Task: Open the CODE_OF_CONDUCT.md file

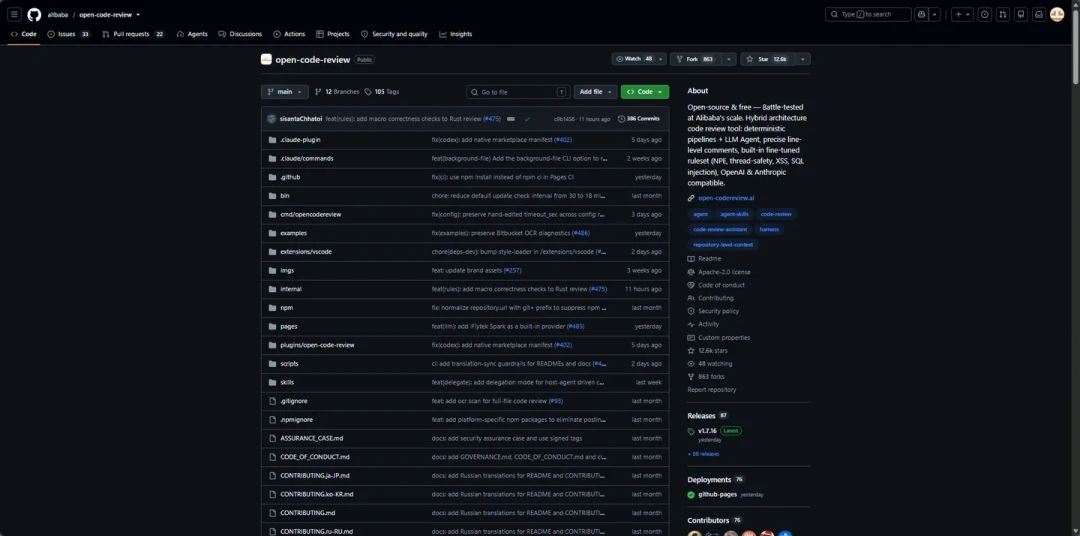Action: pyautogui.click(x=315, y=457)
